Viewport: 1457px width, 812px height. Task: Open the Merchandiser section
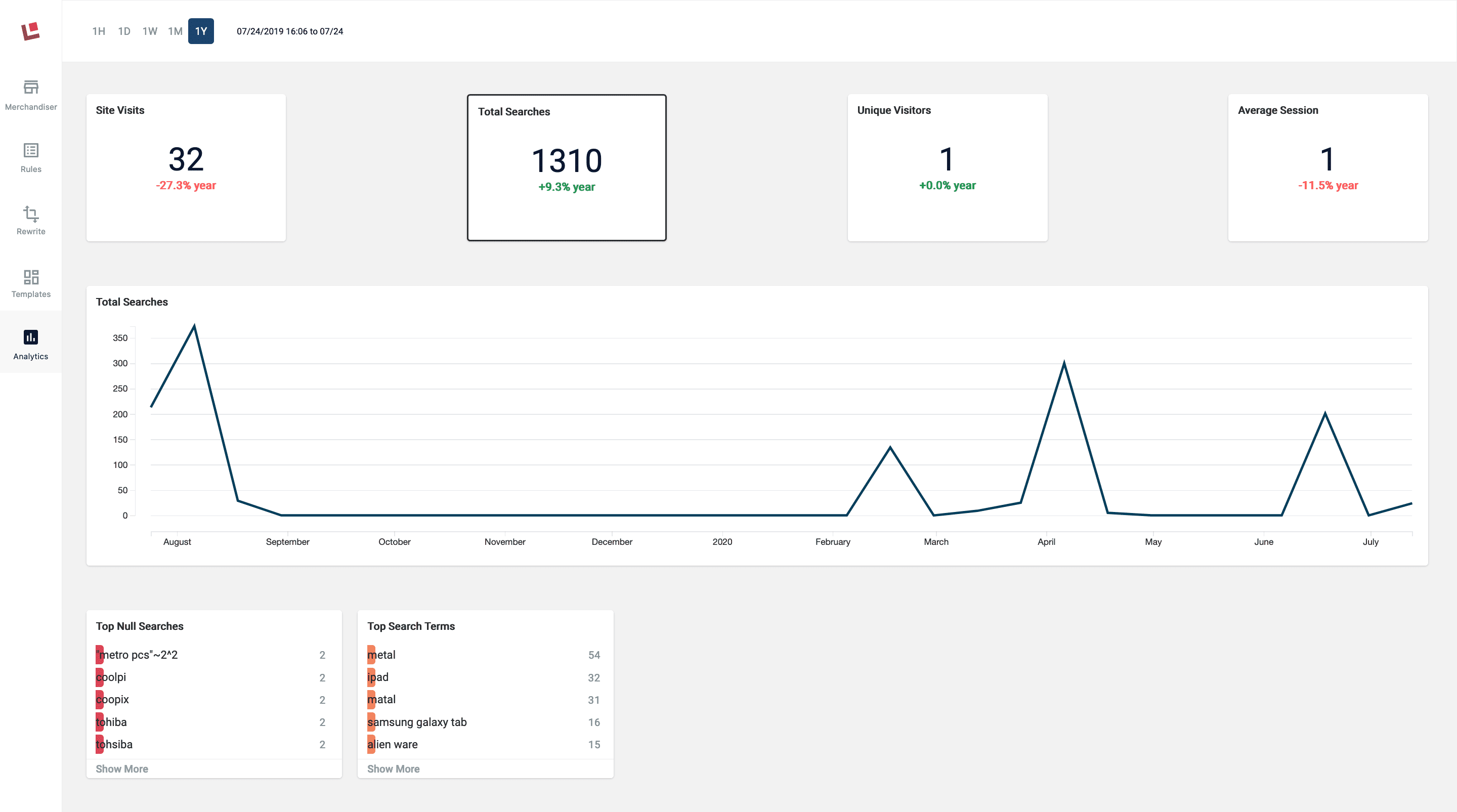(x=30, y=95)
